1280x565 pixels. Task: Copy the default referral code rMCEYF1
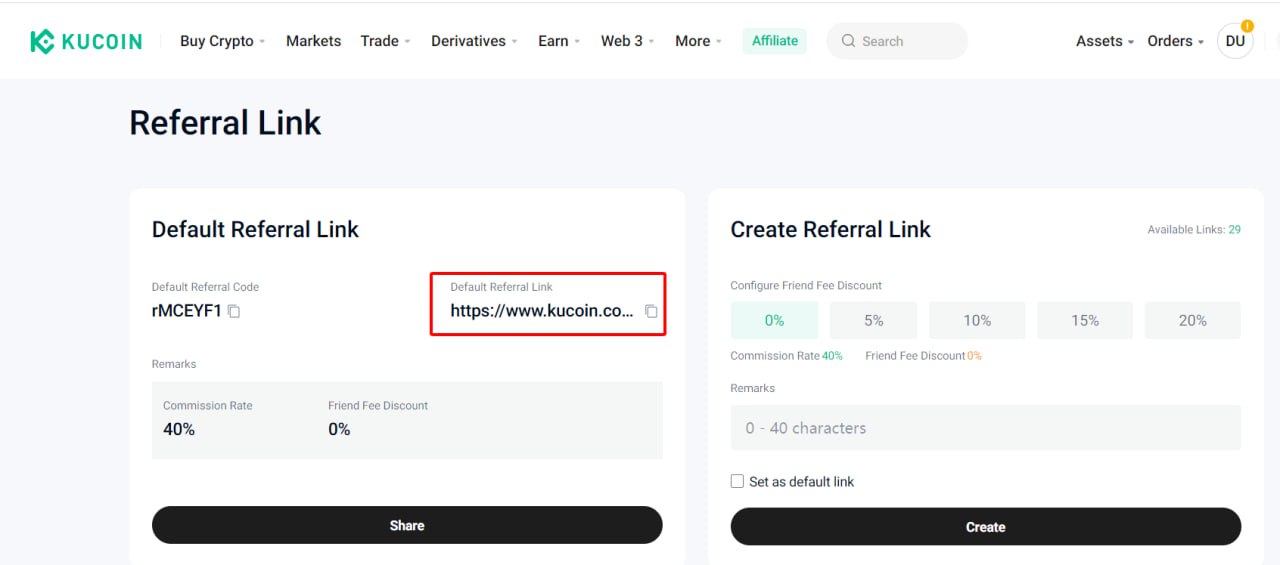click(234, 311)
